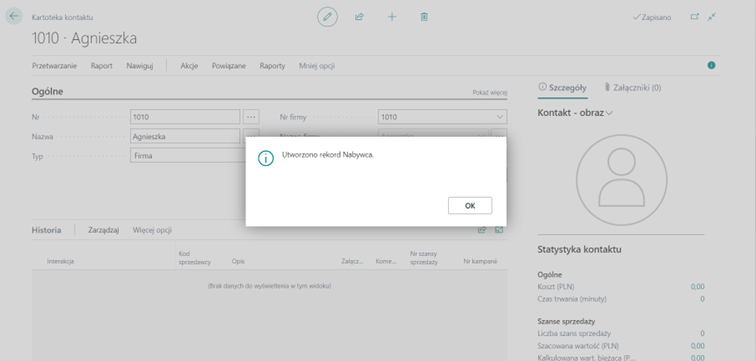Open card in new window icon
This screenshot has height=361, width=756.
pos(694,17)
